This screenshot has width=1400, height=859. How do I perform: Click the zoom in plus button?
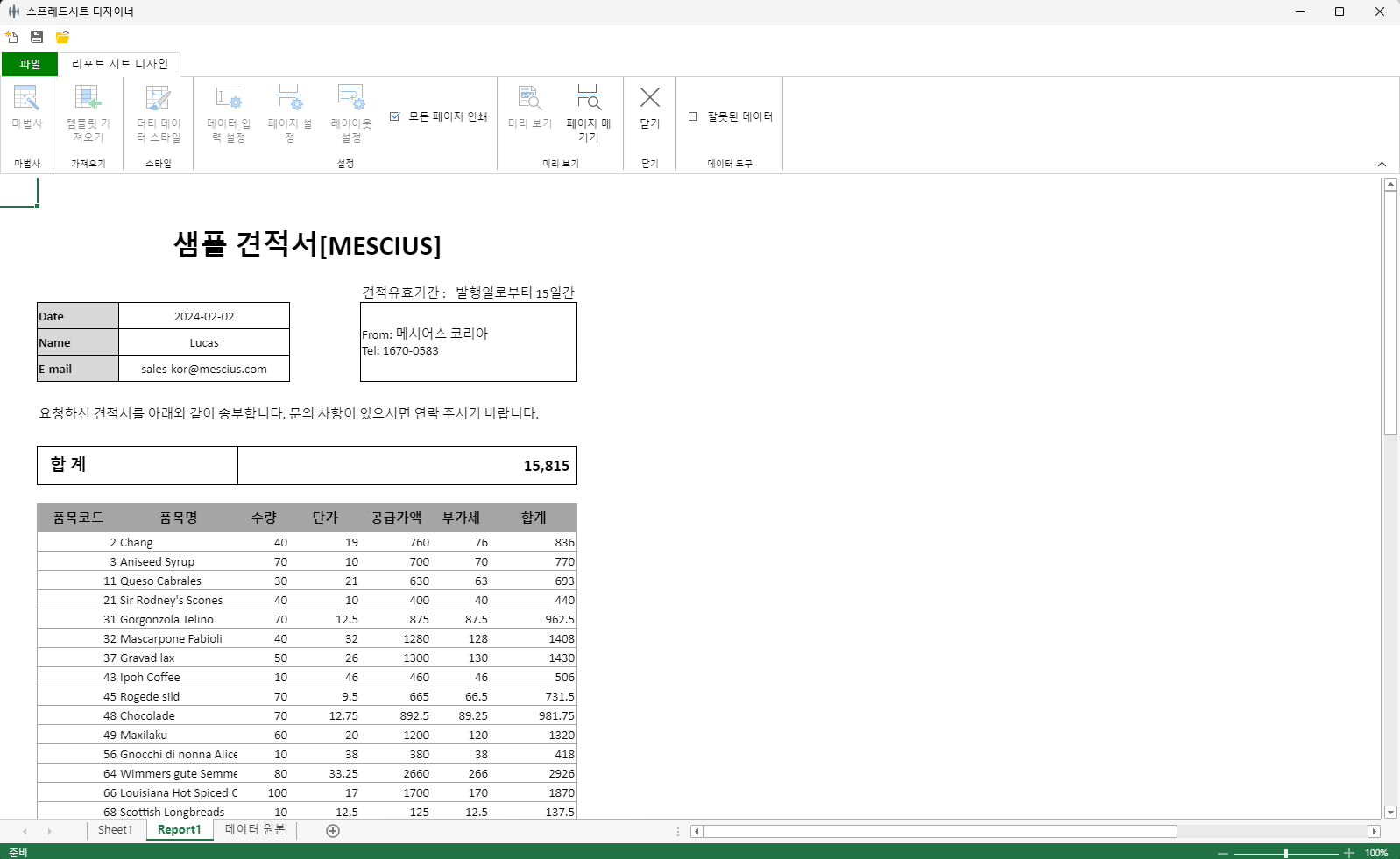click(x=1349, y=852)
